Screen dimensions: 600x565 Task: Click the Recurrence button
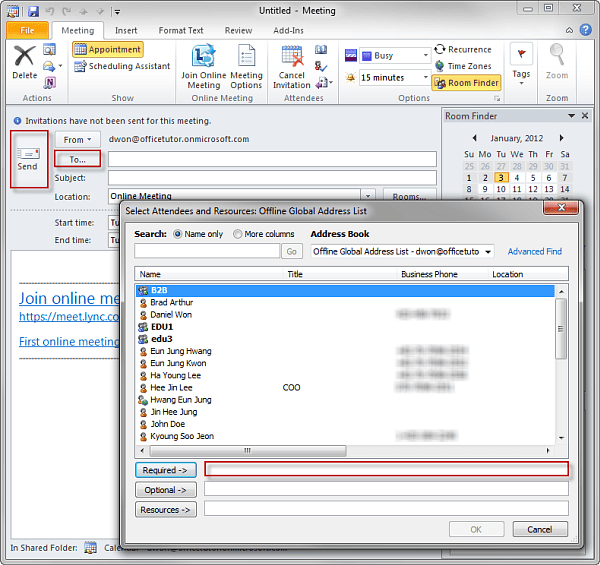click(463, 49)
